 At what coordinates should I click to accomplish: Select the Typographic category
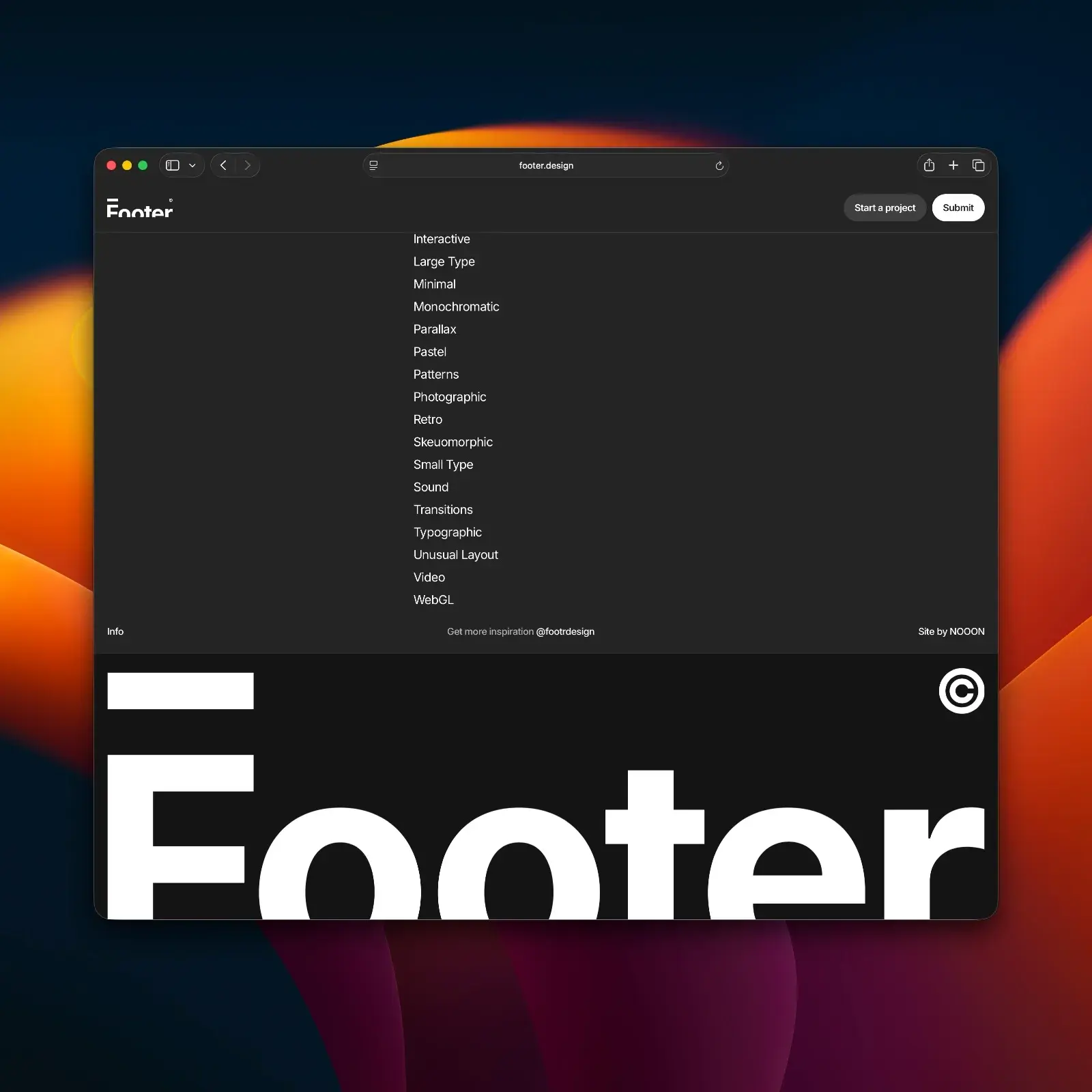[448, 532]
